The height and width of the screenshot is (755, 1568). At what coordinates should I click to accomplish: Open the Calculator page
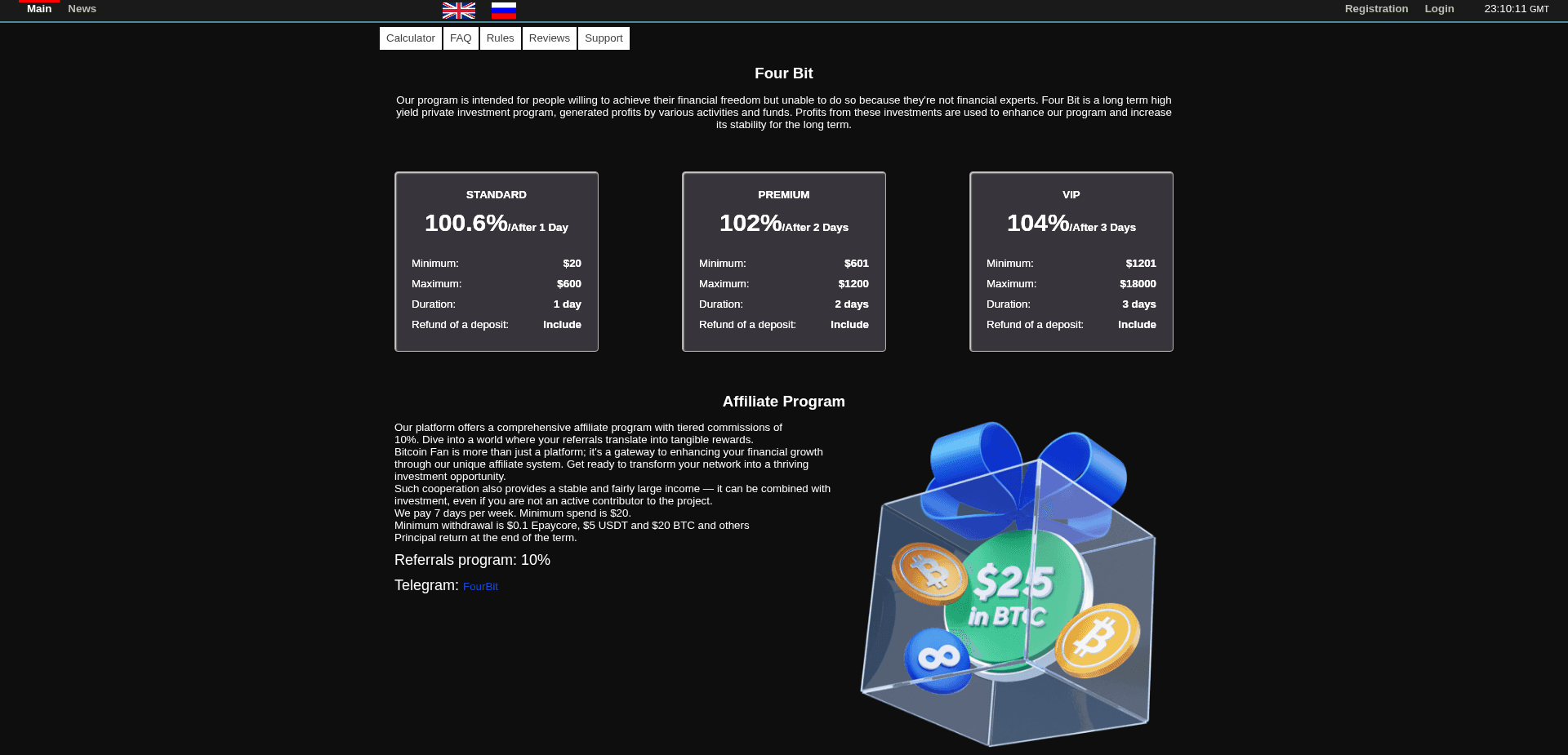tap(410, 38)
